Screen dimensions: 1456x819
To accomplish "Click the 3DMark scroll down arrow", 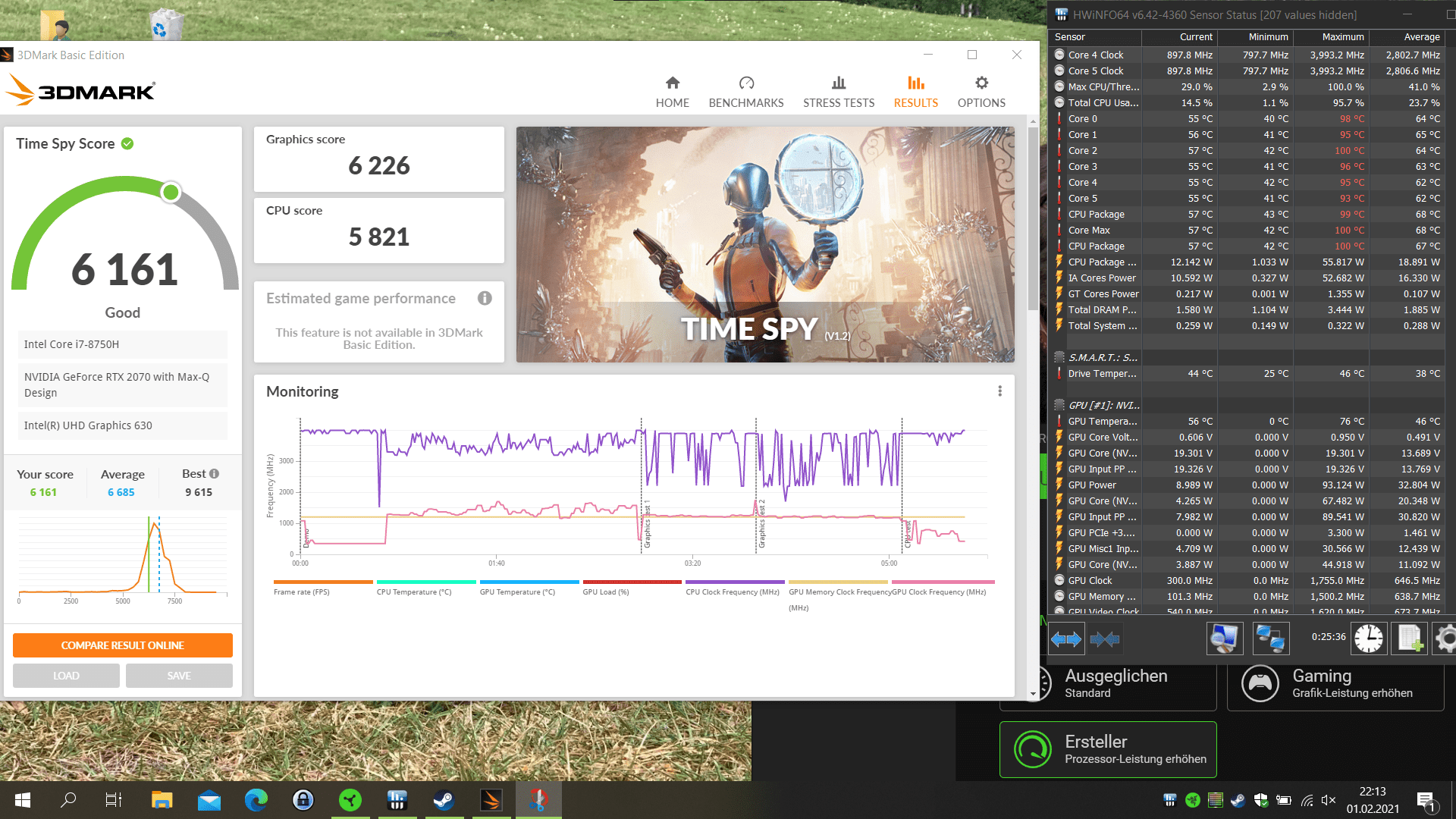I will [1033, 694].
